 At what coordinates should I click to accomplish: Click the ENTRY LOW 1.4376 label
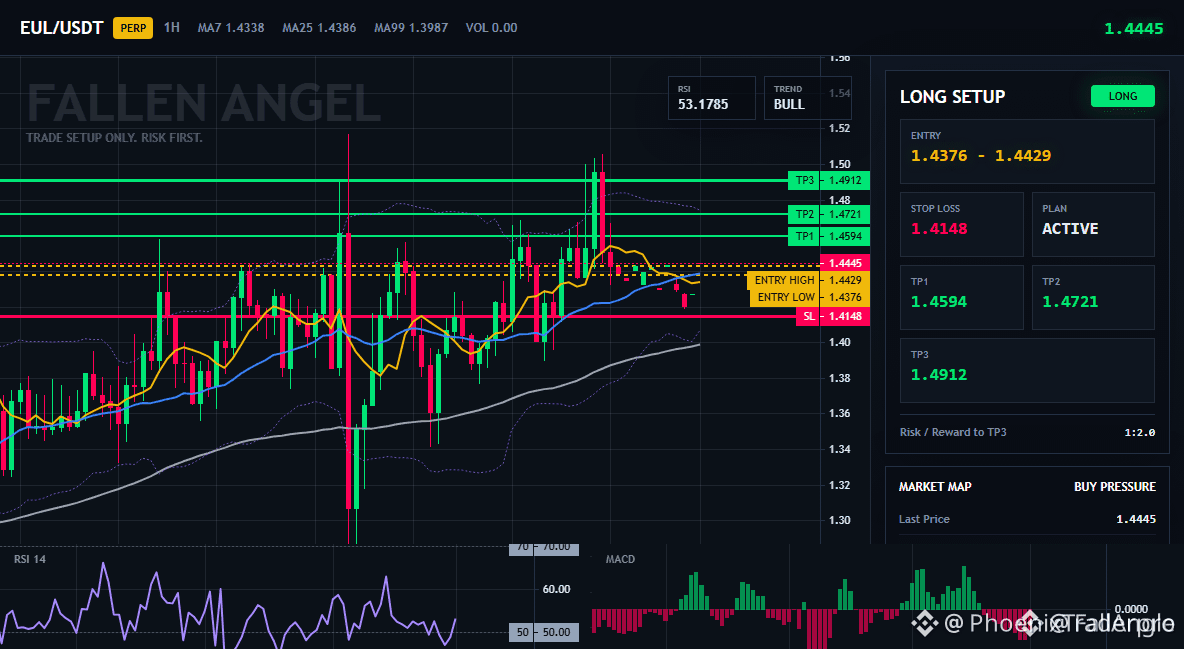point(810,298)
